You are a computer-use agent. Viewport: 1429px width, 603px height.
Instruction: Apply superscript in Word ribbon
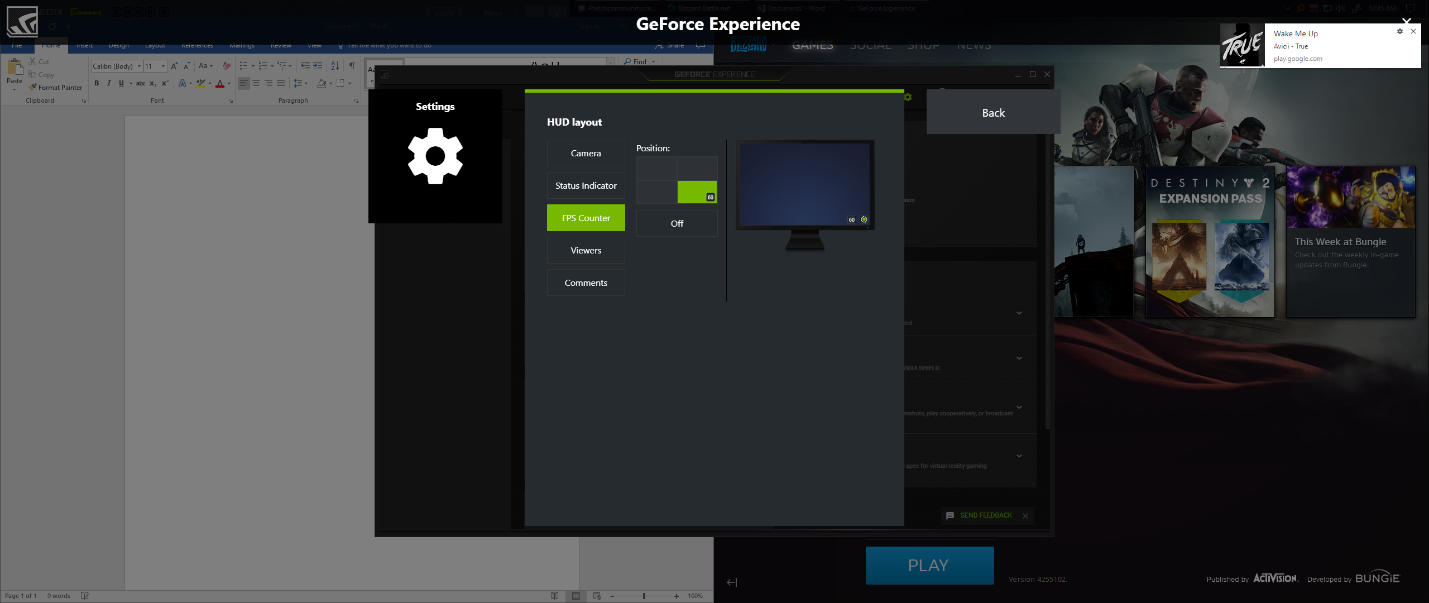tap(165, 83)
